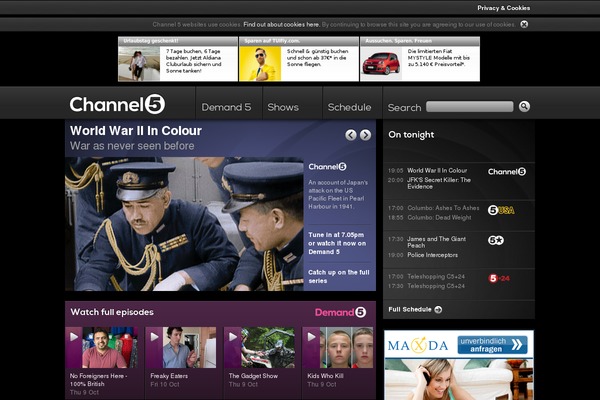
Task: Open The Gadget Show thumbnail
Action: (268, 348)
